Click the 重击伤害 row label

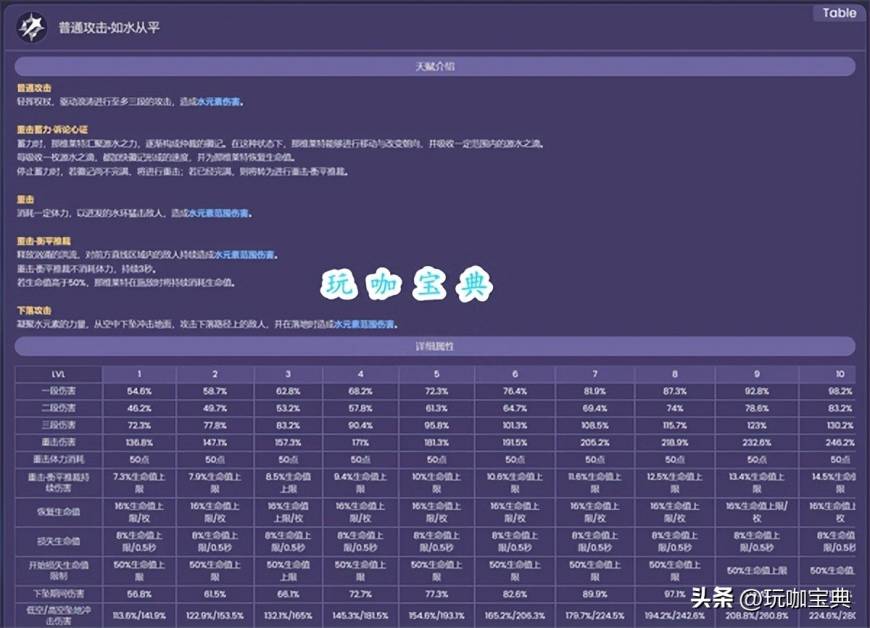tap(59, 441)
